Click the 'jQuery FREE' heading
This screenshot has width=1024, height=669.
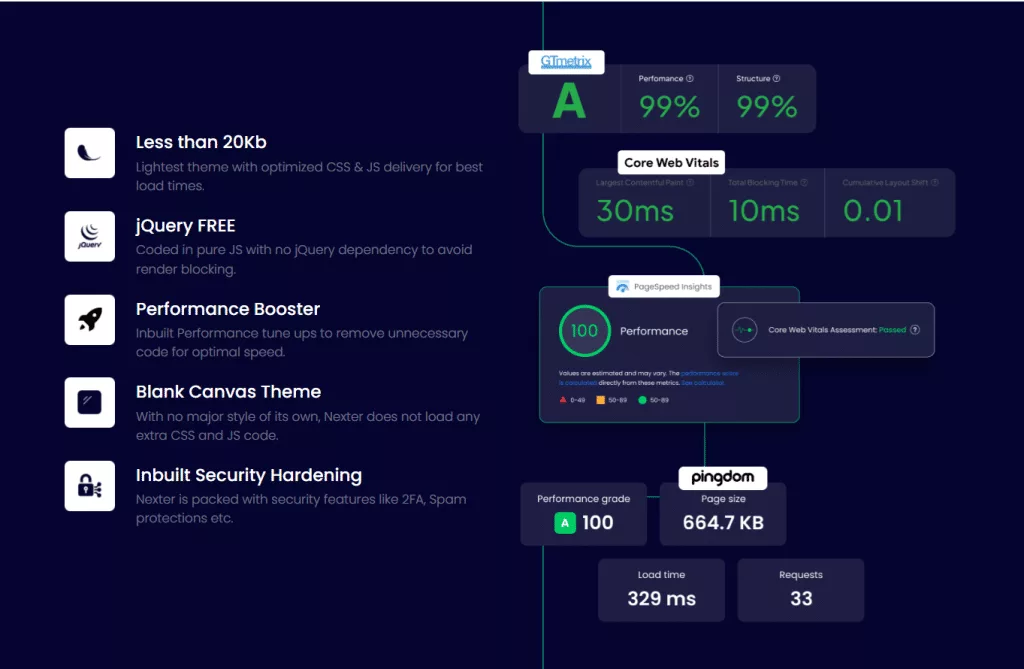185,226
